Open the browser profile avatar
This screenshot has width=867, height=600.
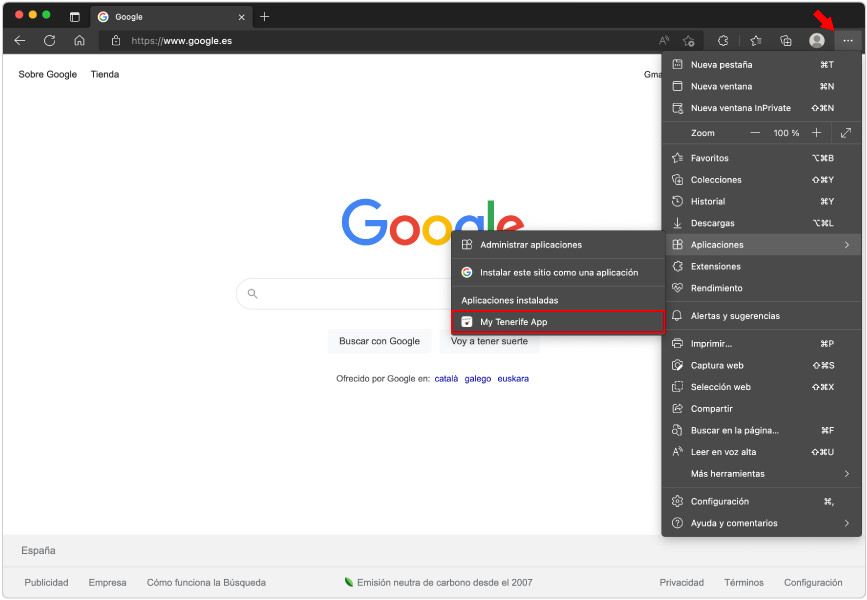click(x=816, y=42)
